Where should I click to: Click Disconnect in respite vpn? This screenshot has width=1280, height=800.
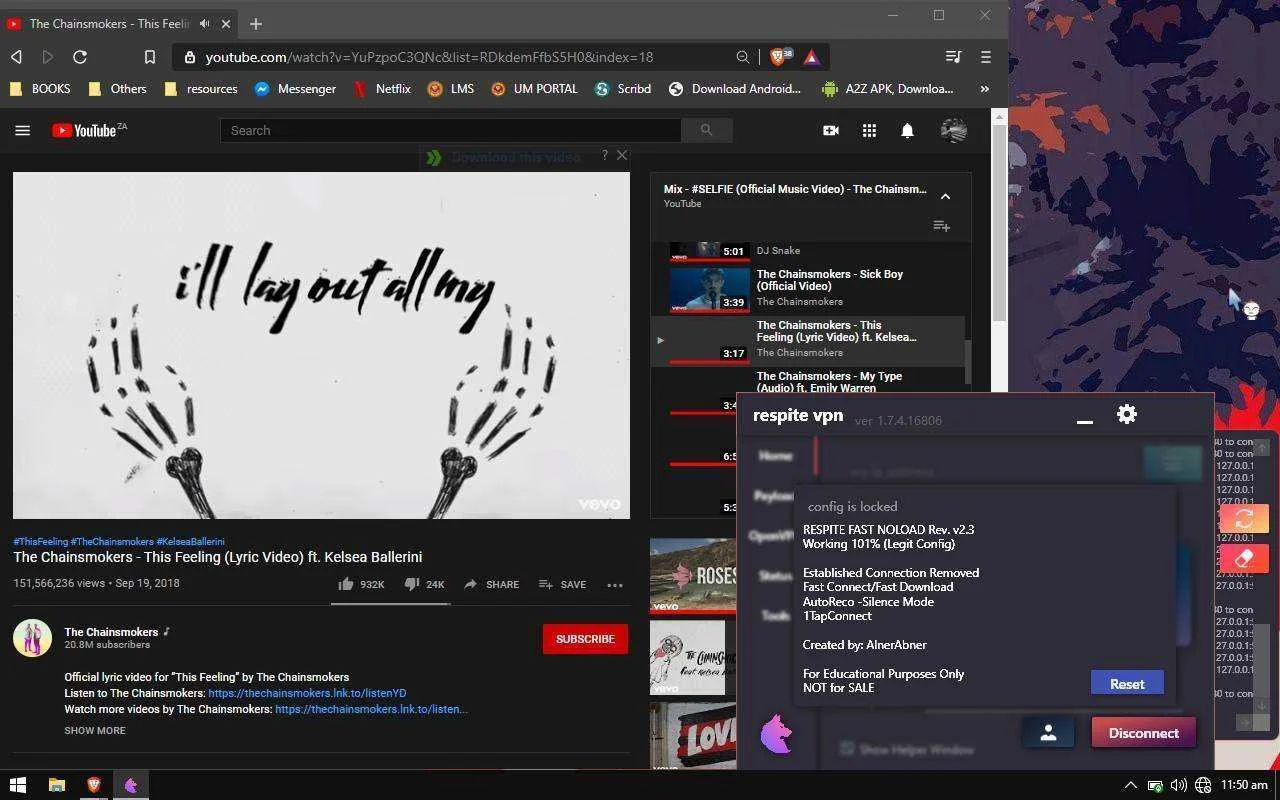tap(1143, 733)
